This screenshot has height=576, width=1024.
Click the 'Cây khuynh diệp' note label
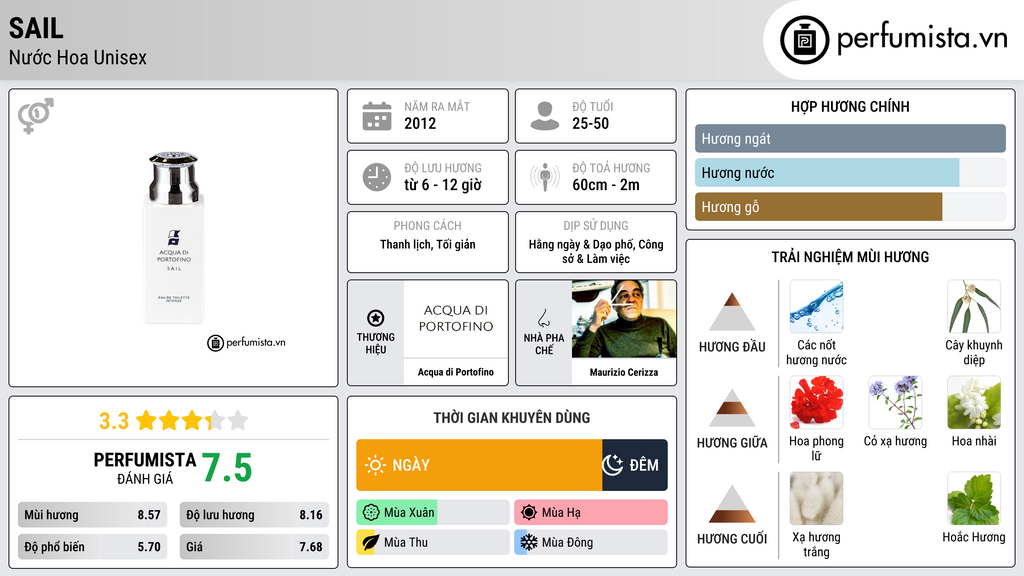(x=974, y=352)
